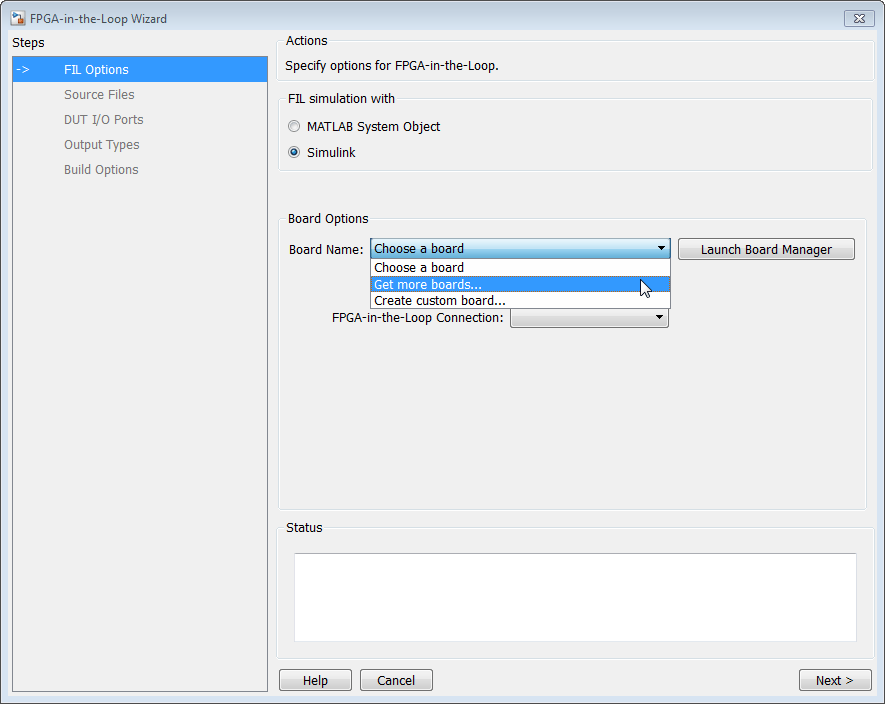Close the wizard with the X button
Screen dimensions: 885x704
[x=859, y=19]
